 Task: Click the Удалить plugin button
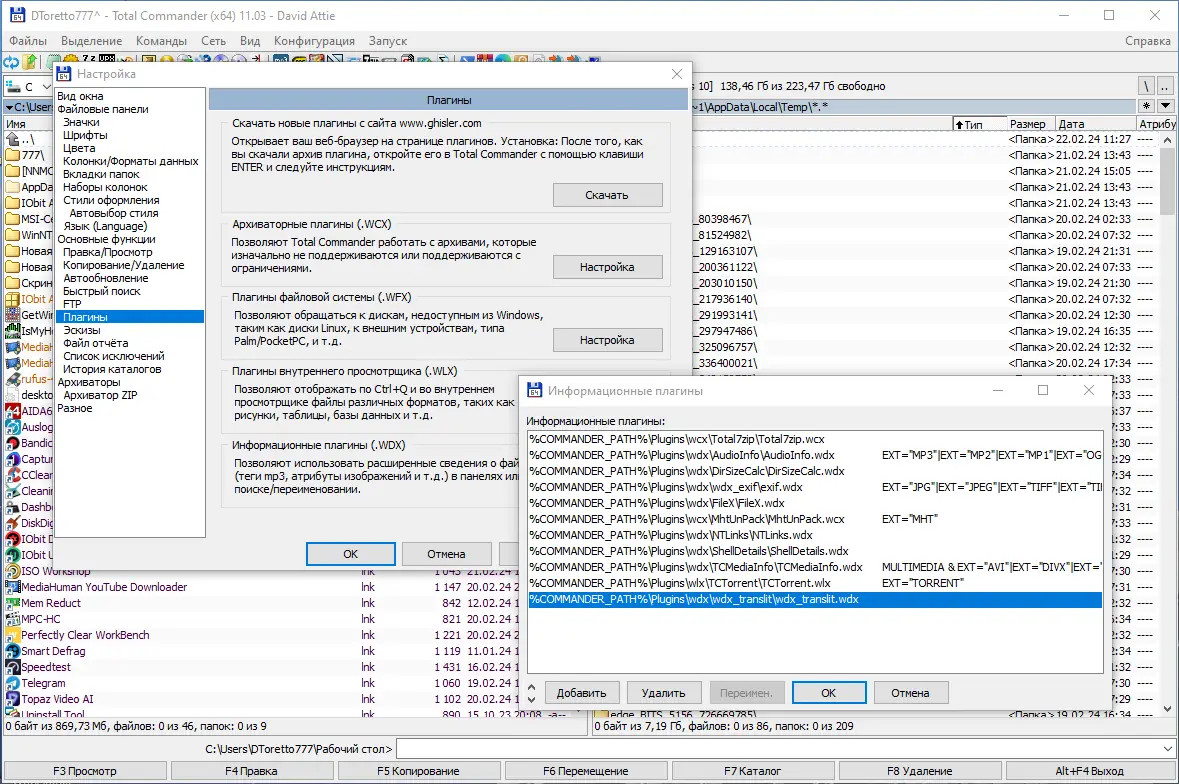(663, 693)
